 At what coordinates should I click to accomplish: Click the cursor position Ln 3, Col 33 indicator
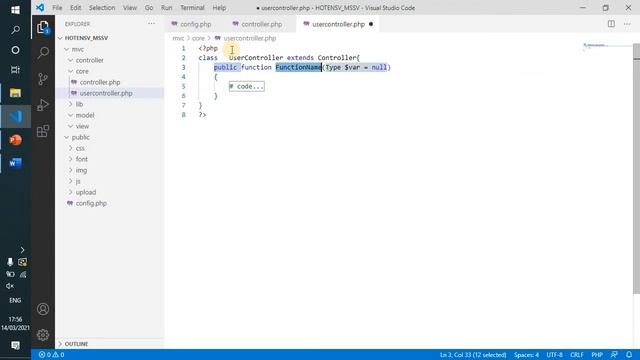[x=473, y=355]
